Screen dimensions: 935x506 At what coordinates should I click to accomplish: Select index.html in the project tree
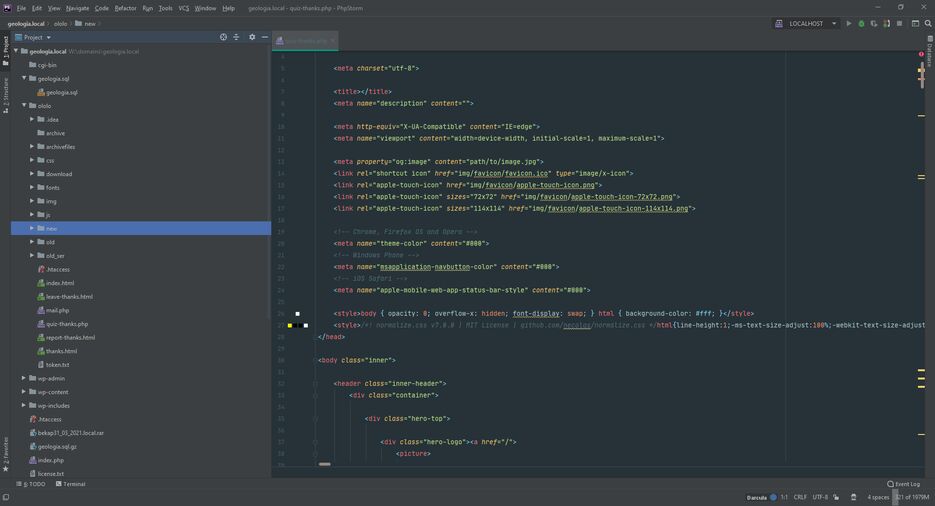tap(60, 283)
